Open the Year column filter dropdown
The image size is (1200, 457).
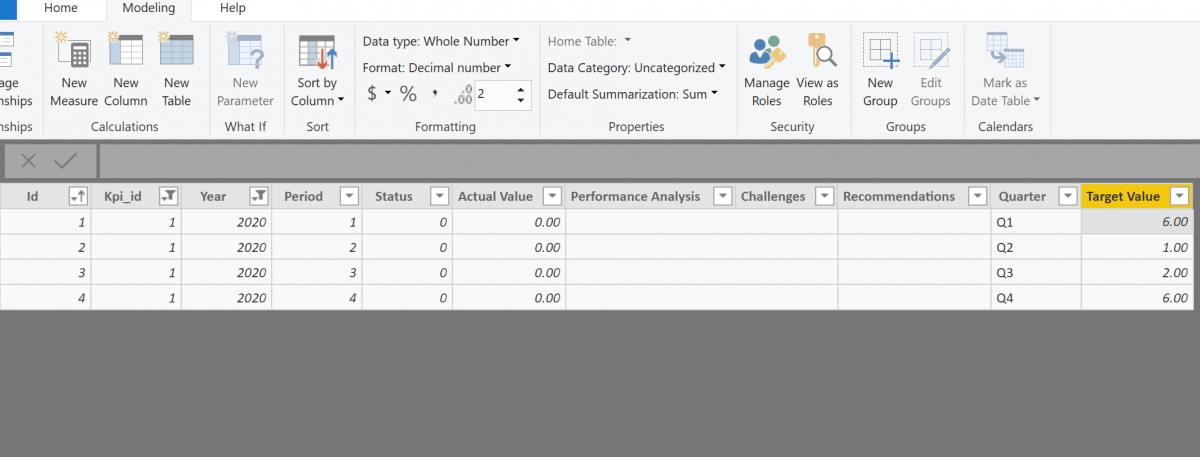259,196
